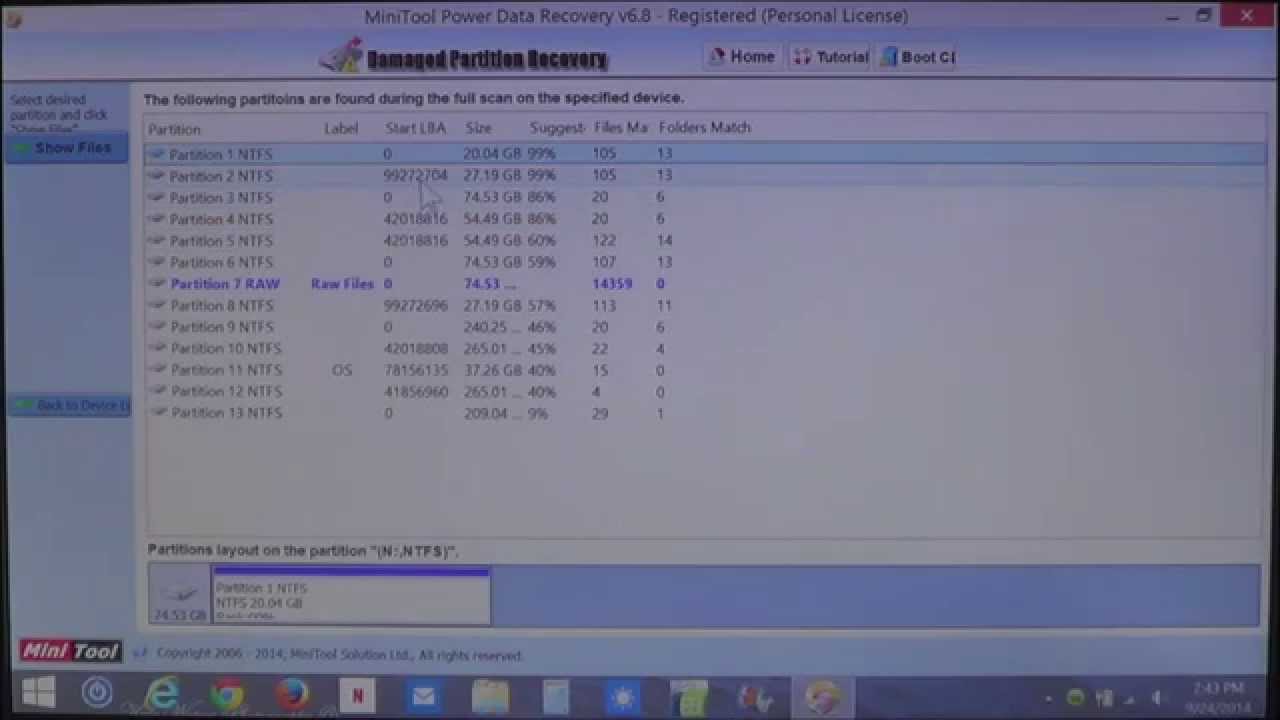Image resolution: width=1280 pixels, height=720 pixels.
Task: Click the drive icon beside Partition 3 NTFS
Action: pyautogui.click(x=157, y=198)
